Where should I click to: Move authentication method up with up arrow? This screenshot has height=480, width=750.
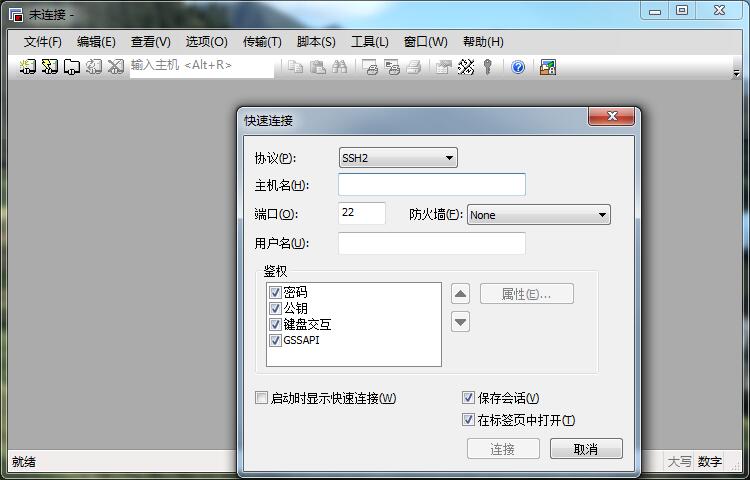point(460,294)
